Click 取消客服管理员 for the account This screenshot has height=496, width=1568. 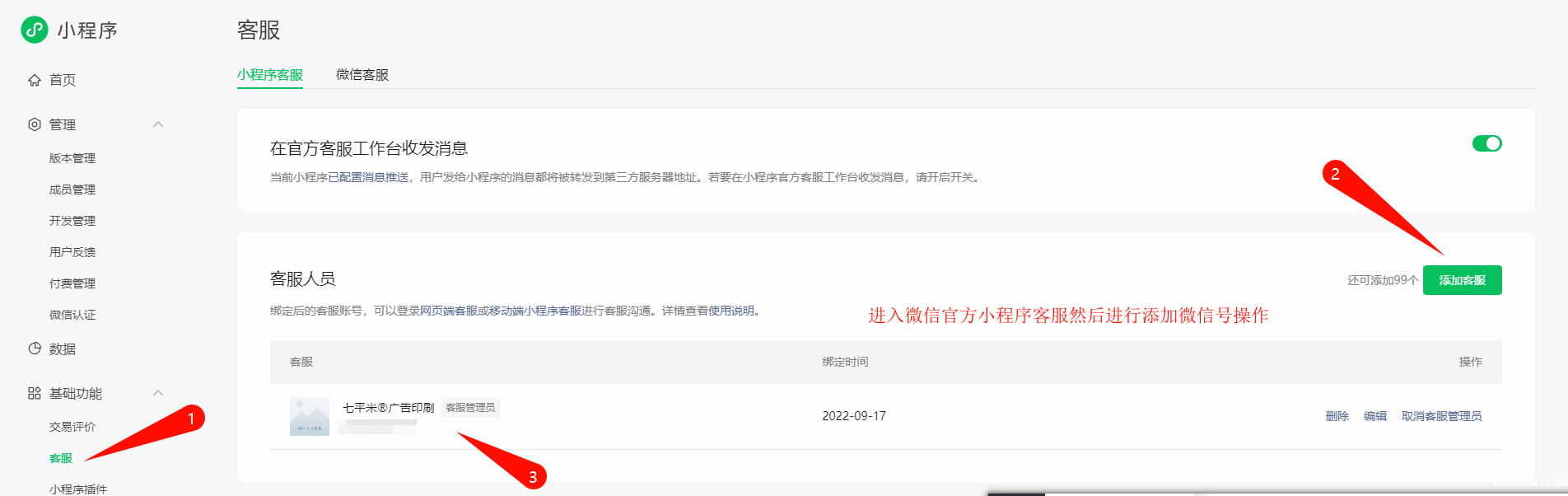pyautogui.click(x=1441, y=416)
